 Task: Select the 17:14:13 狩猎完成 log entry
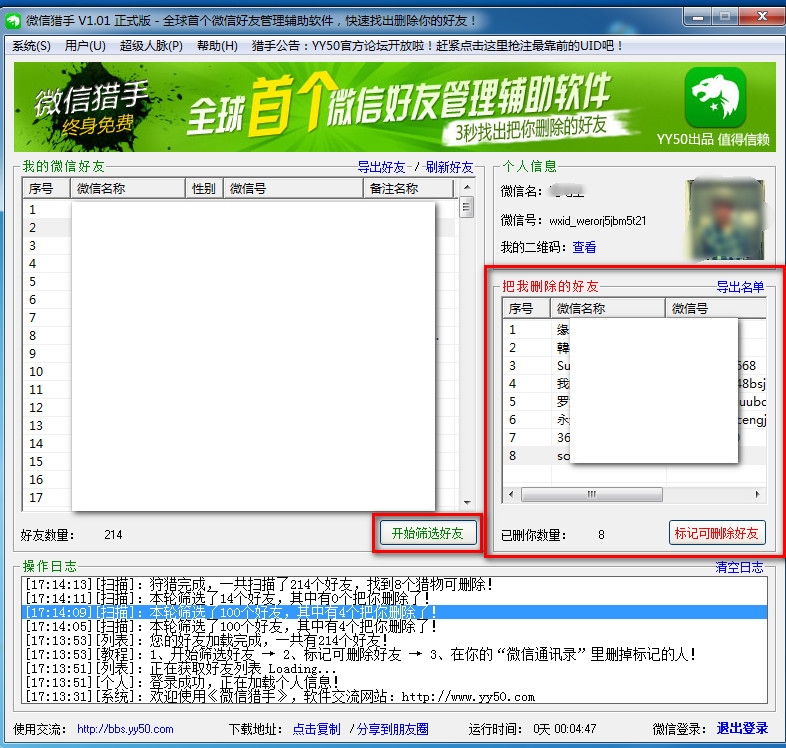click(395, 584)
